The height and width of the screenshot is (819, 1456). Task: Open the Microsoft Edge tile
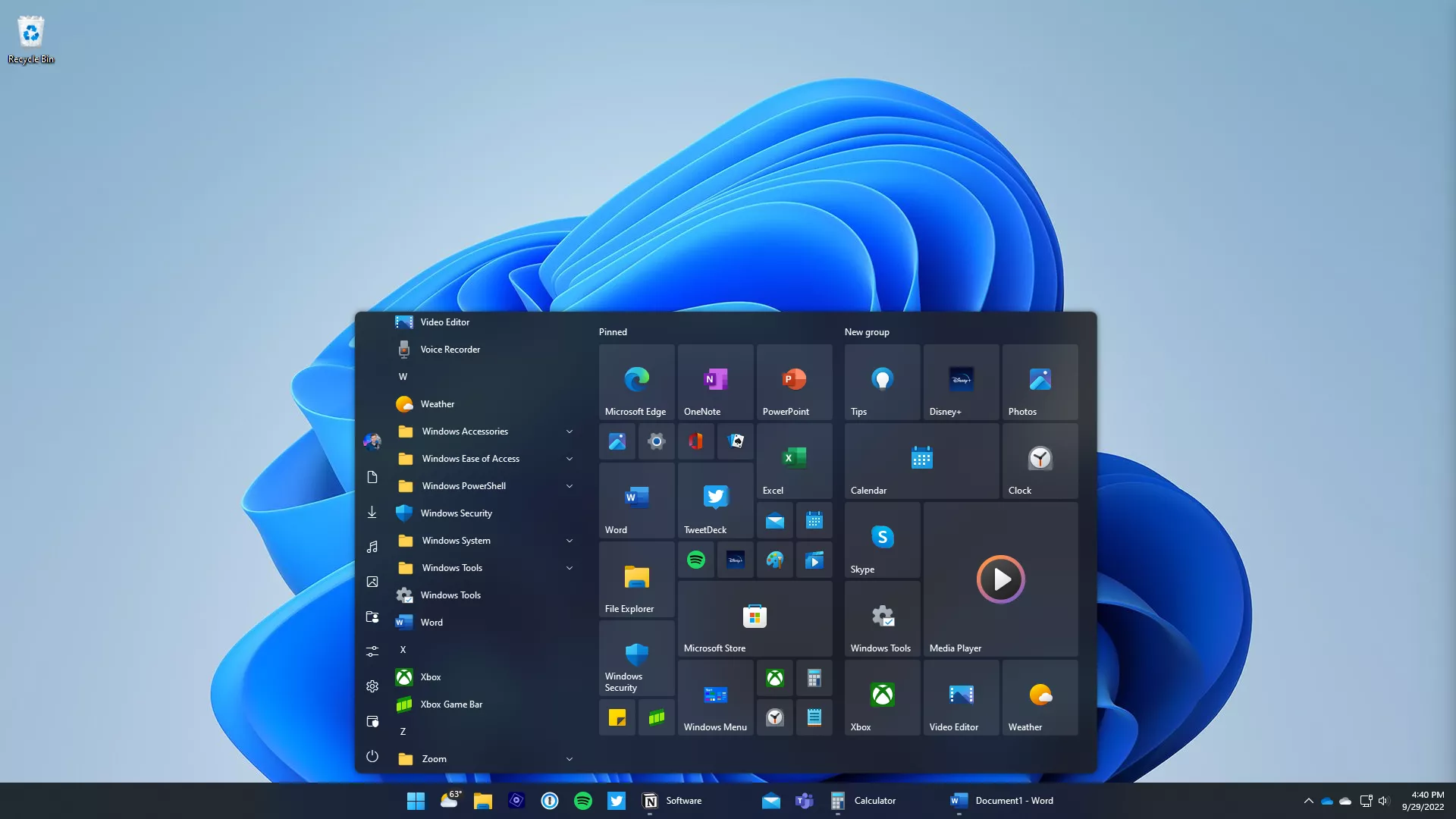(636, 382)
